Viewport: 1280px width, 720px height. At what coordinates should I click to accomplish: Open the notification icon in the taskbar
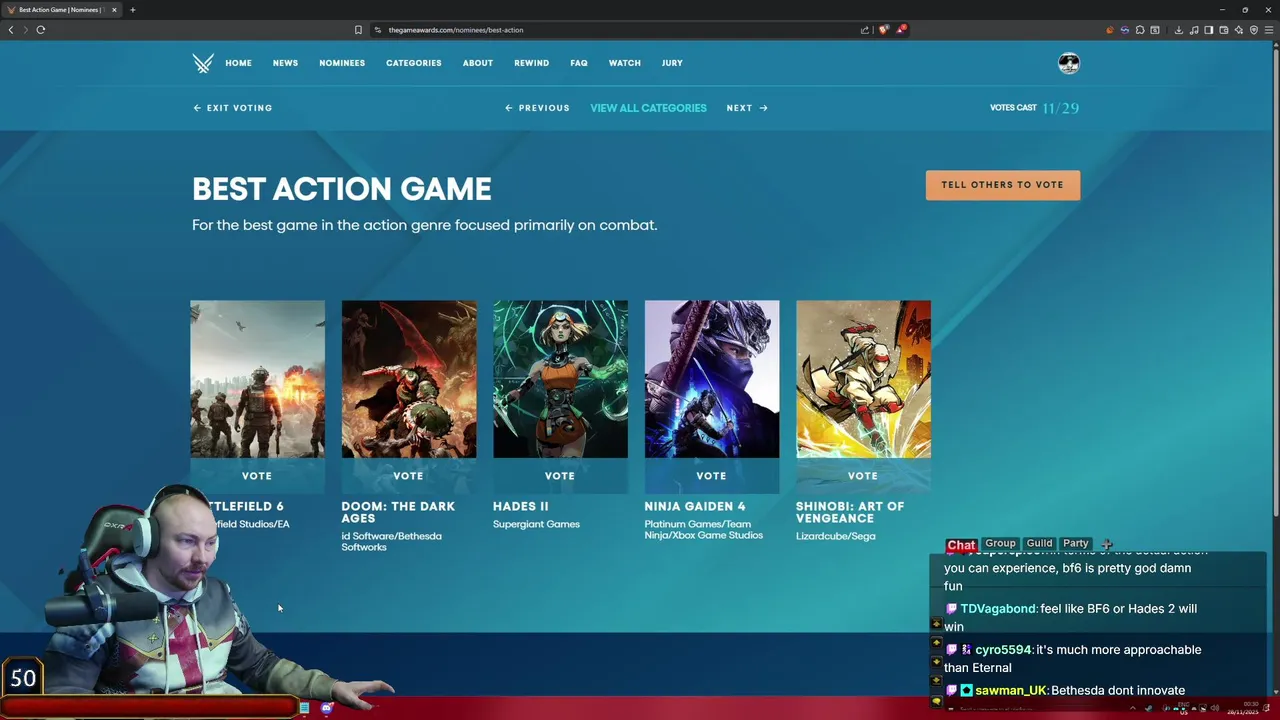click(1266, 708)
